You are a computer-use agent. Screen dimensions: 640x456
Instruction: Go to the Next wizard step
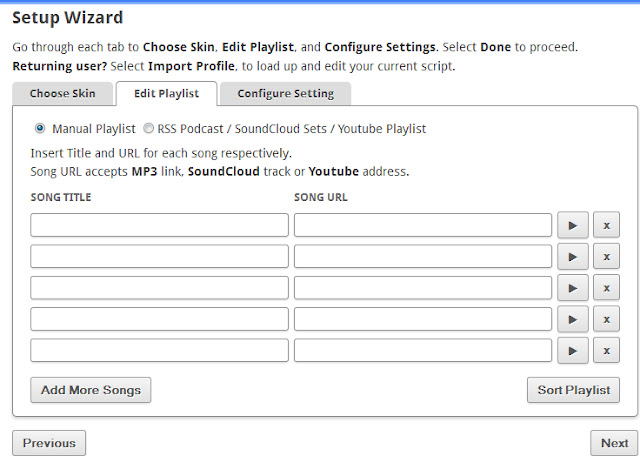coord(614,443)
